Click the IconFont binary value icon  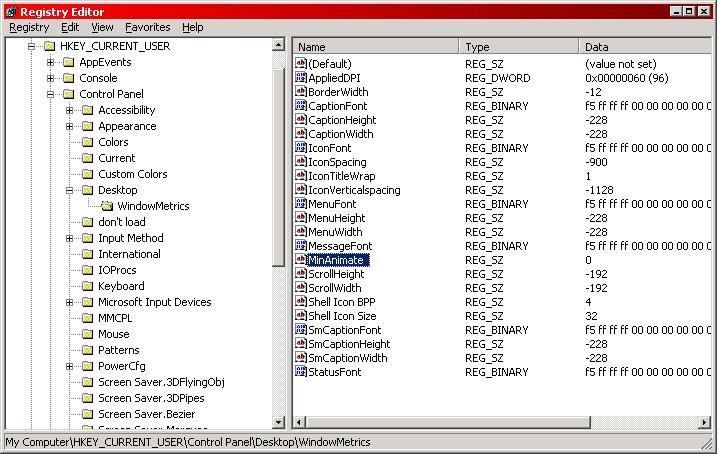[x=300, y=148]
